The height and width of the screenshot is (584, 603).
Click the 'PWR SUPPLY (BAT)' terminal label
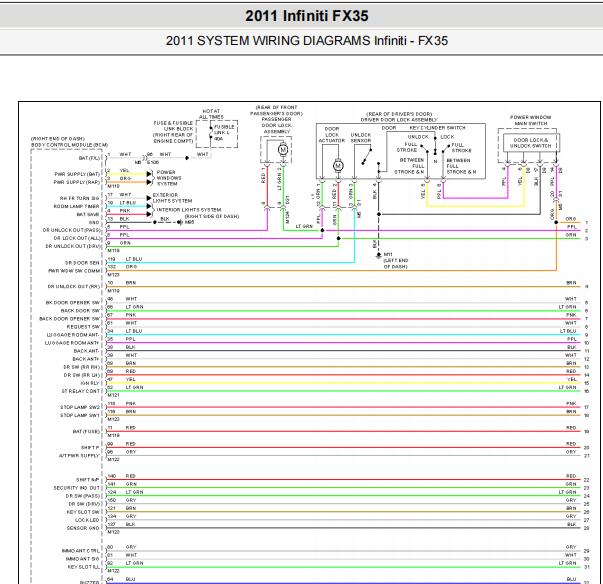(x=77, y=174)
